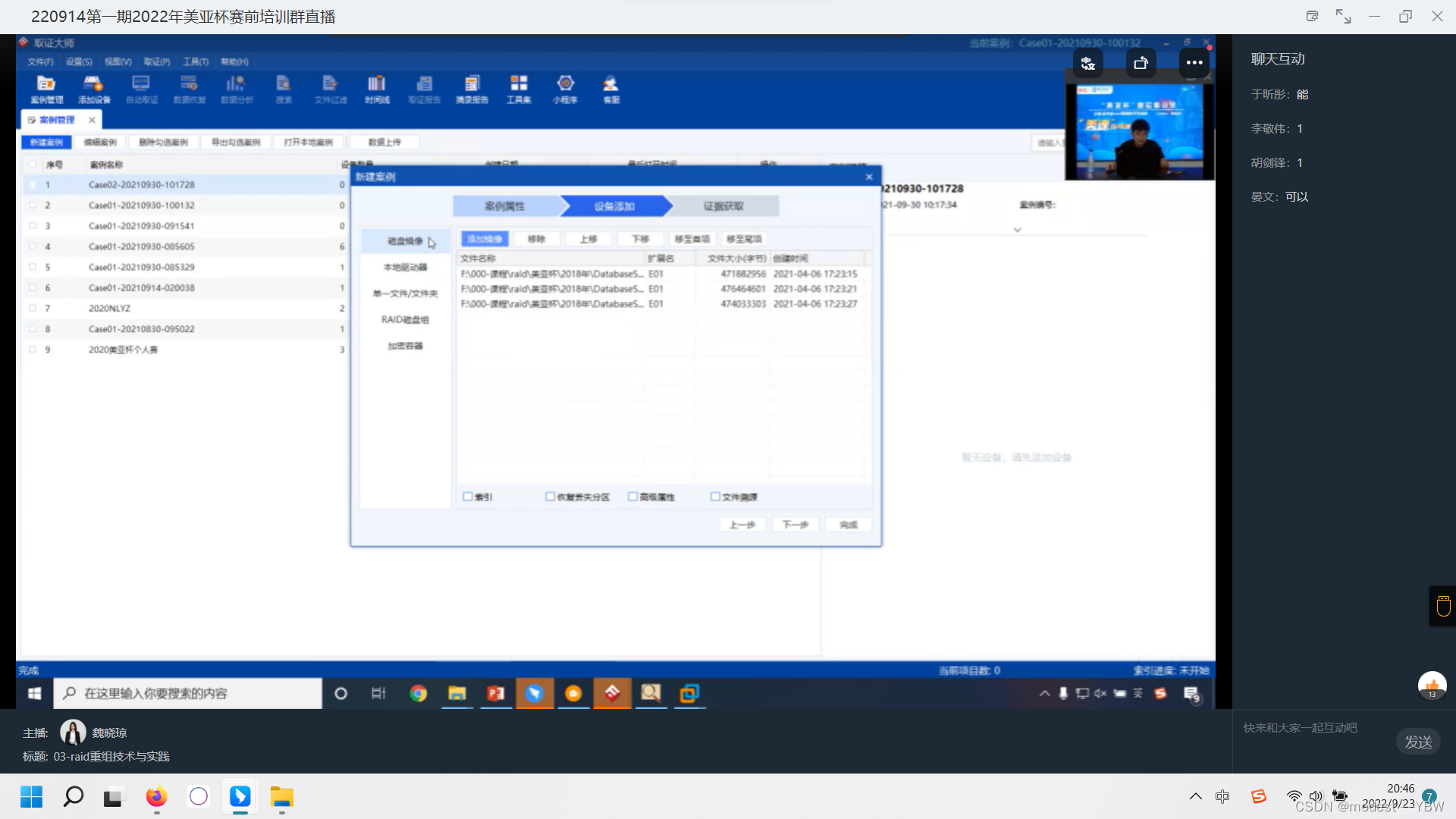Viewport: 1456px width, 819px height.
Task: Show hidden tray icons in outer taskbar
Action: pos(1195,796)
